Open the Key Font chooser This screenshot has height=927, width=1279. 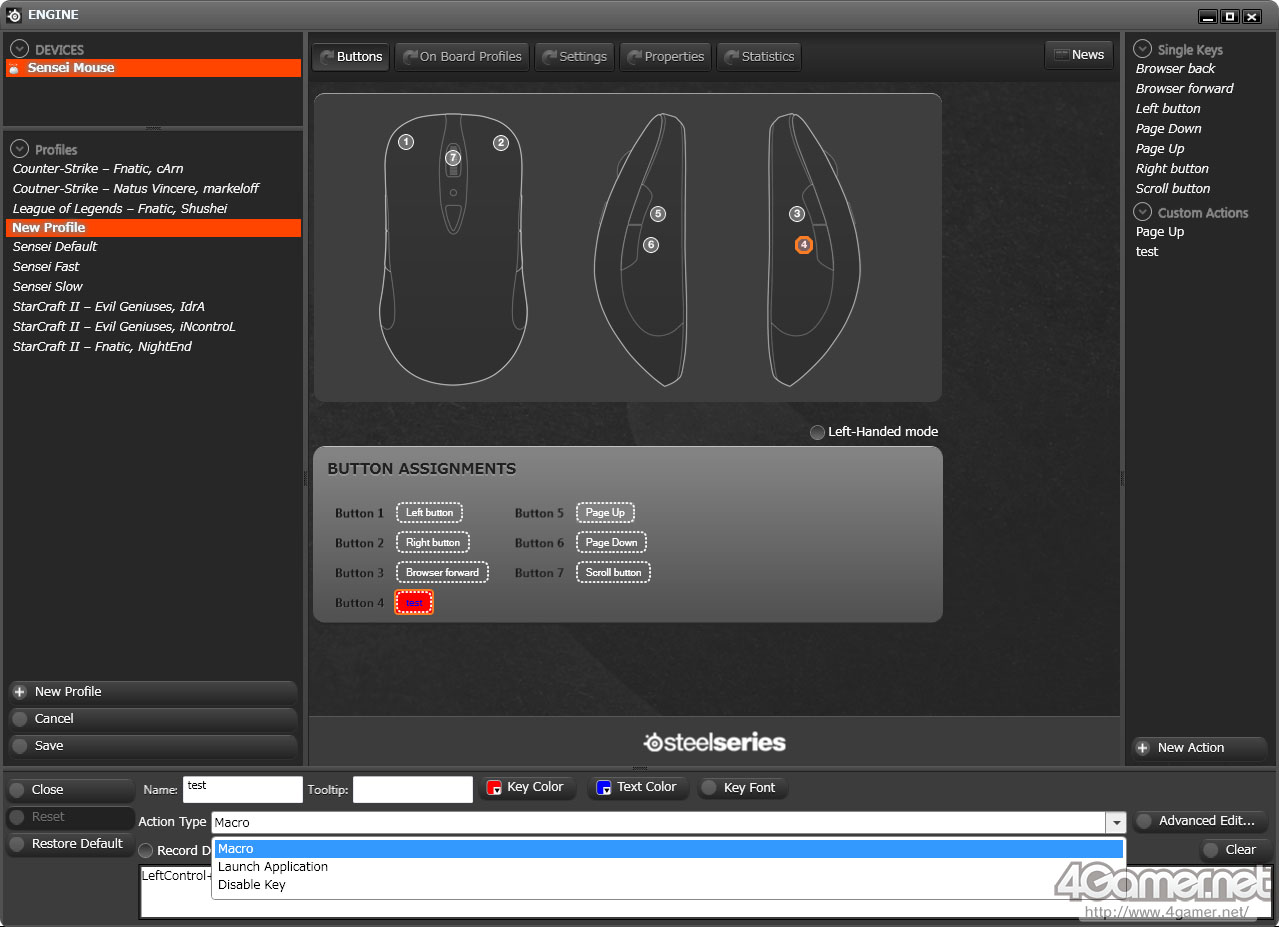click(x=743, y=788)
